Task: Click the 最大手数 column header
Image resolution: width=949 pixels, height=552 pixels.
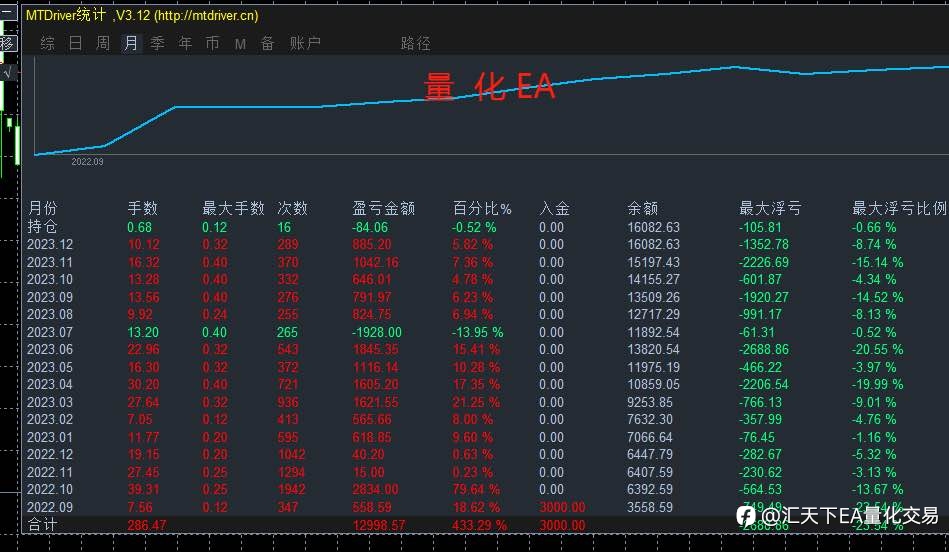Action: pyautogui.click(x=234, y=208)
